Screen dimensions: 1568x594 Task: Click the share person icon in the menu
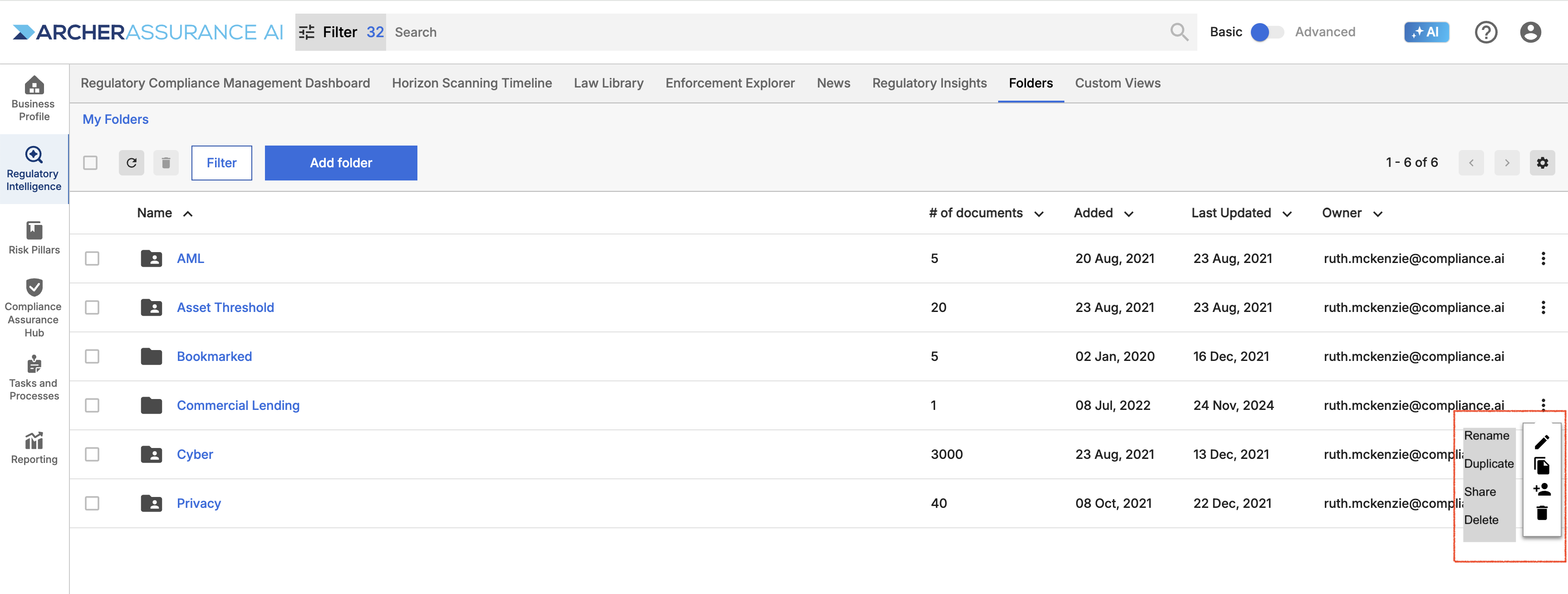(x=1541, y=489)
